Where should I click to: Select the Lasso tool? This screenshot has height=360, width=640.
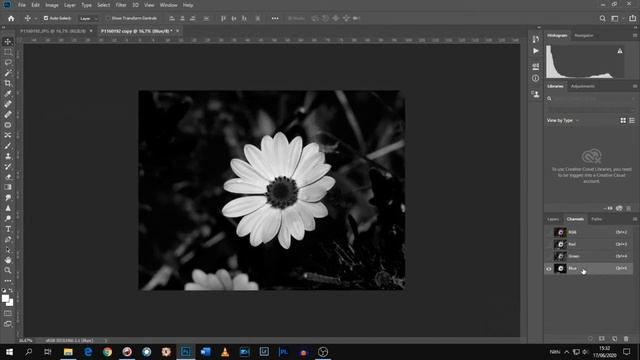coord(8,62)
